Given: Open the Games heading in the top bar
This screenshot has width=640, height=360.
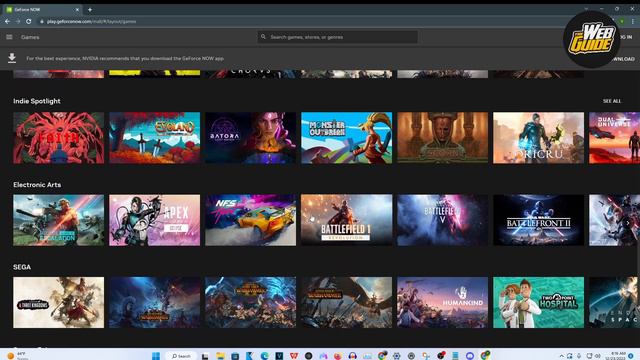Looking at the screenshot, I should pyautogui.click(x=30, y=37).
